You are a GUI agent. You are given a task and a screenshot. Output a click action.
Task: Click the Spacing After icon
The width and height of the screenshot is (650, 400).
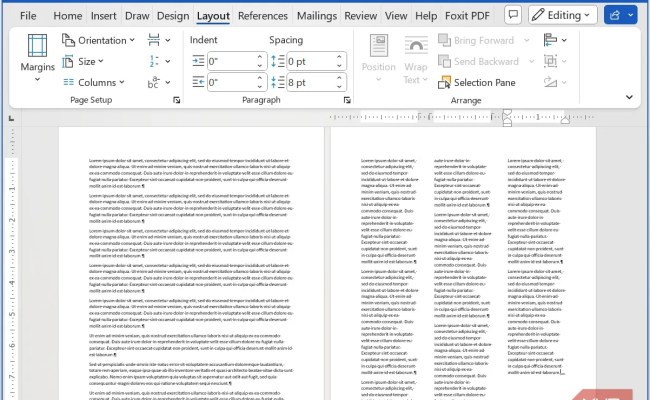coord(278,82)
